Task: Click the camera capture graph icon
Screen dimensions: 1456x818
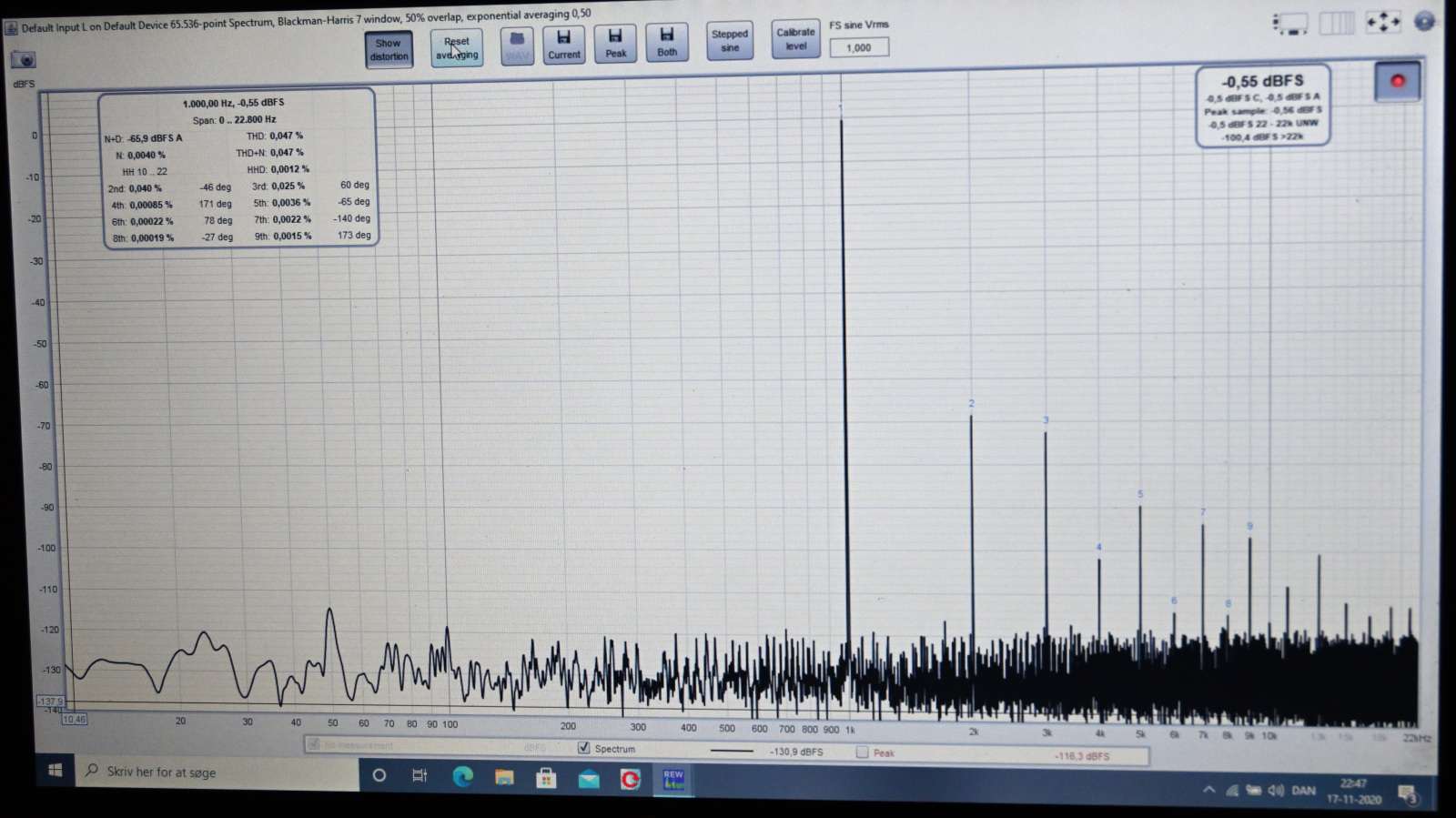Action: 24,60
